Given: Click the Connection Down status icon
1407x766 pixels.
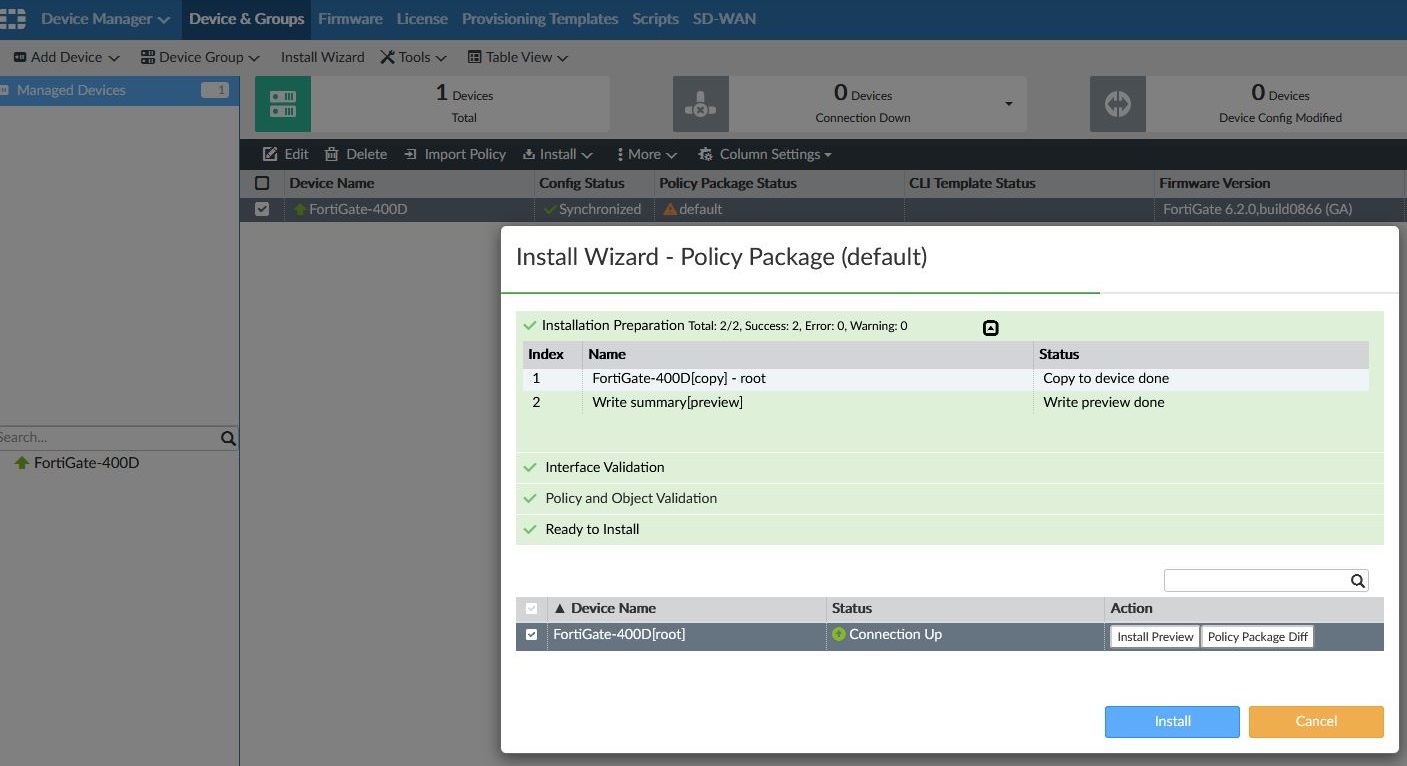Looking at the screenshot, I should pos(700,104).
